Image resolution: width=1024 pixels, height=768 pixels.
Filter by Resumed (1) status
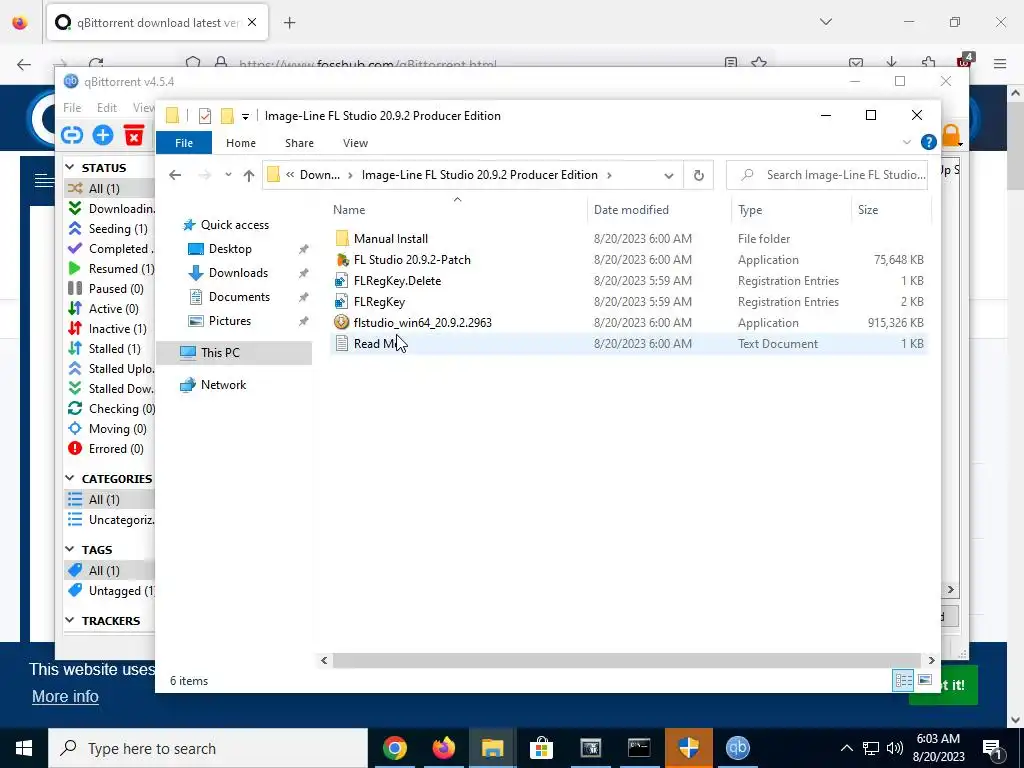[x=111, y=268]
